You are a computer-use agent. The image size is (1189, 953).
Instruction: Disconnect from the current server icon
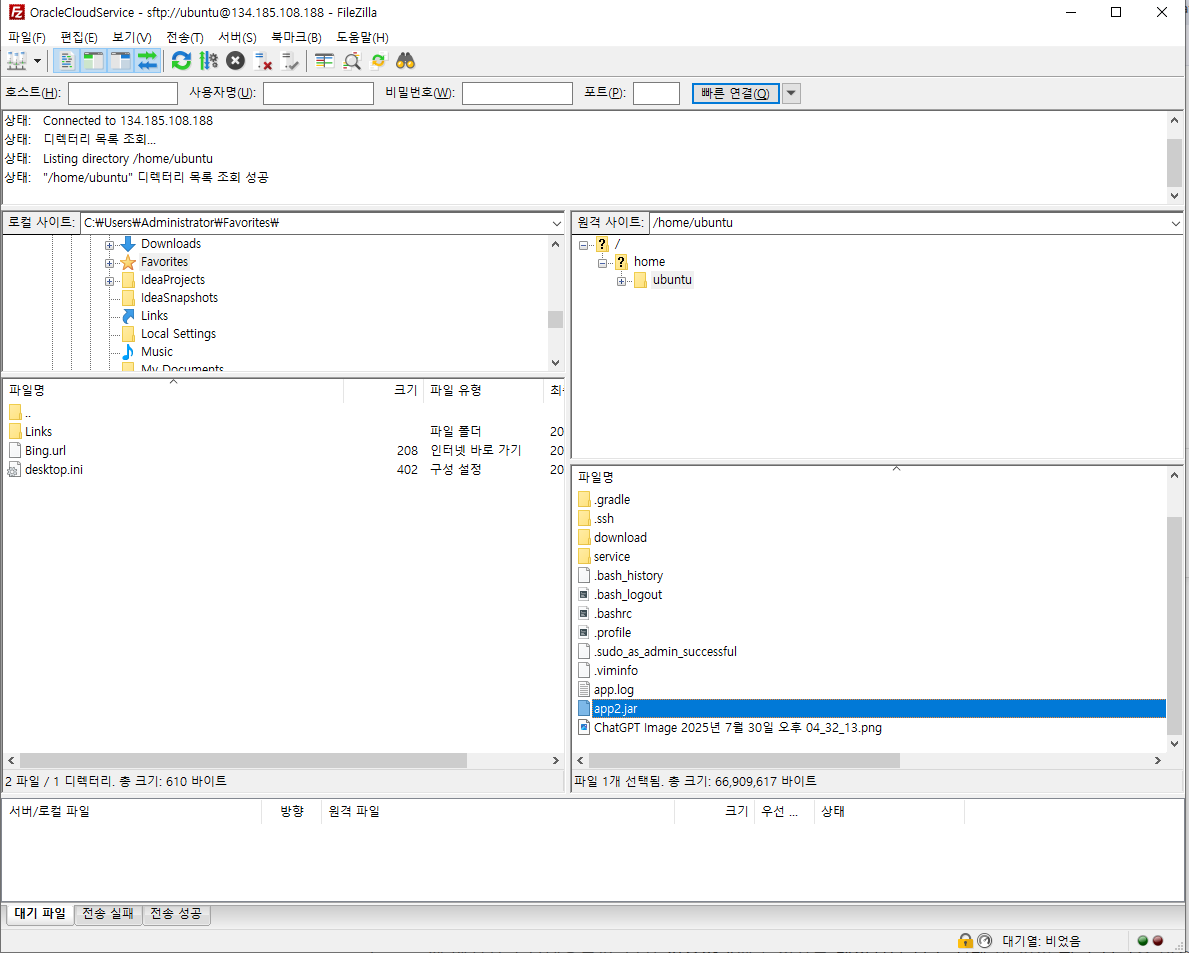[263, 61]
